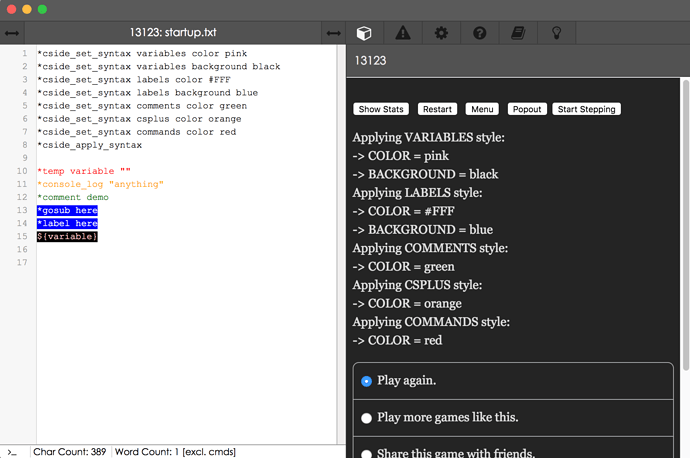690x458 pixels.
Task: Click the Popout button
Action: point(527,109)
